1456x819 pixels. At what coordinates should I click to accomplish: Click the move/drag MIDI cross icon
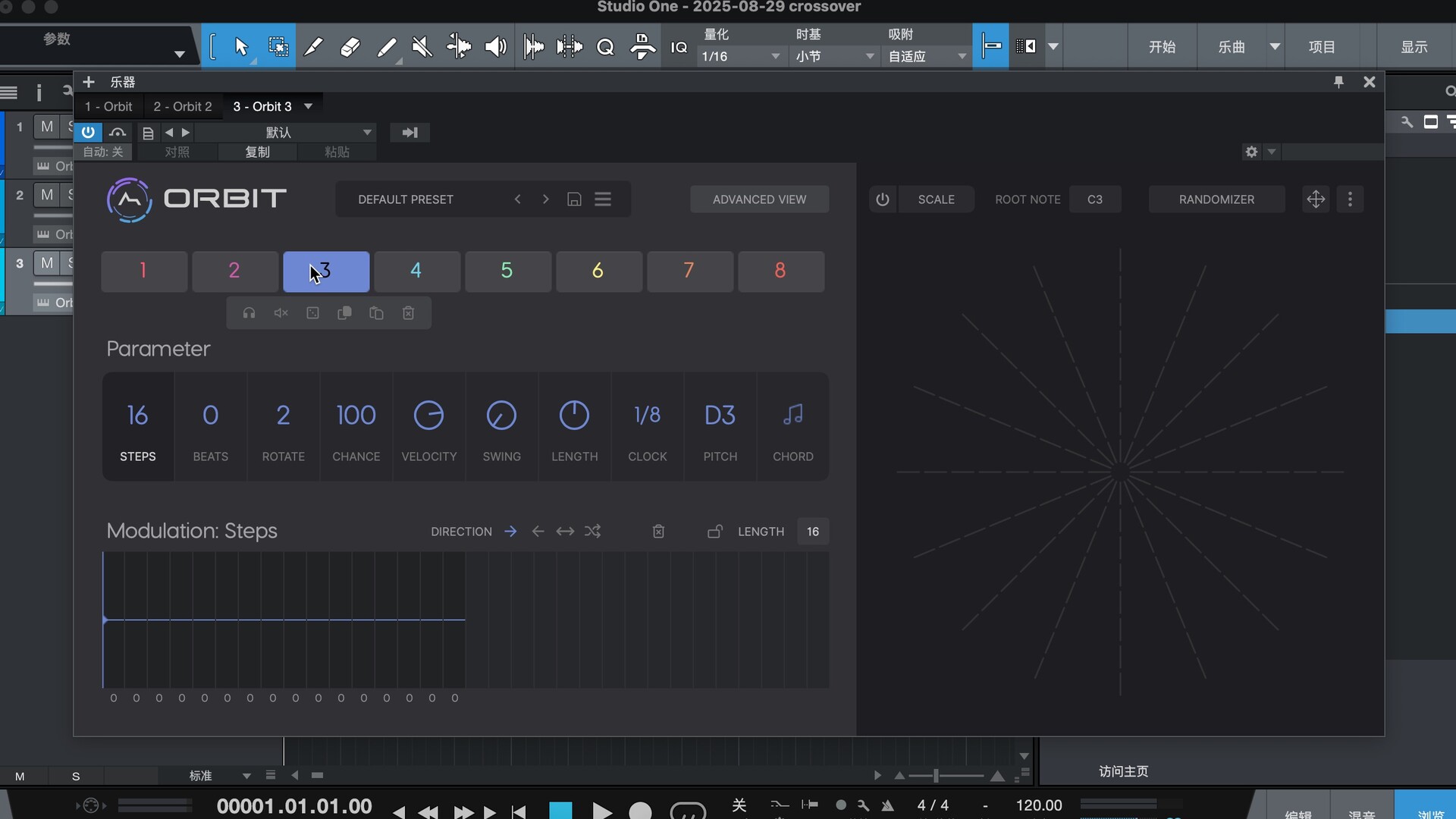click(1316, 199)
